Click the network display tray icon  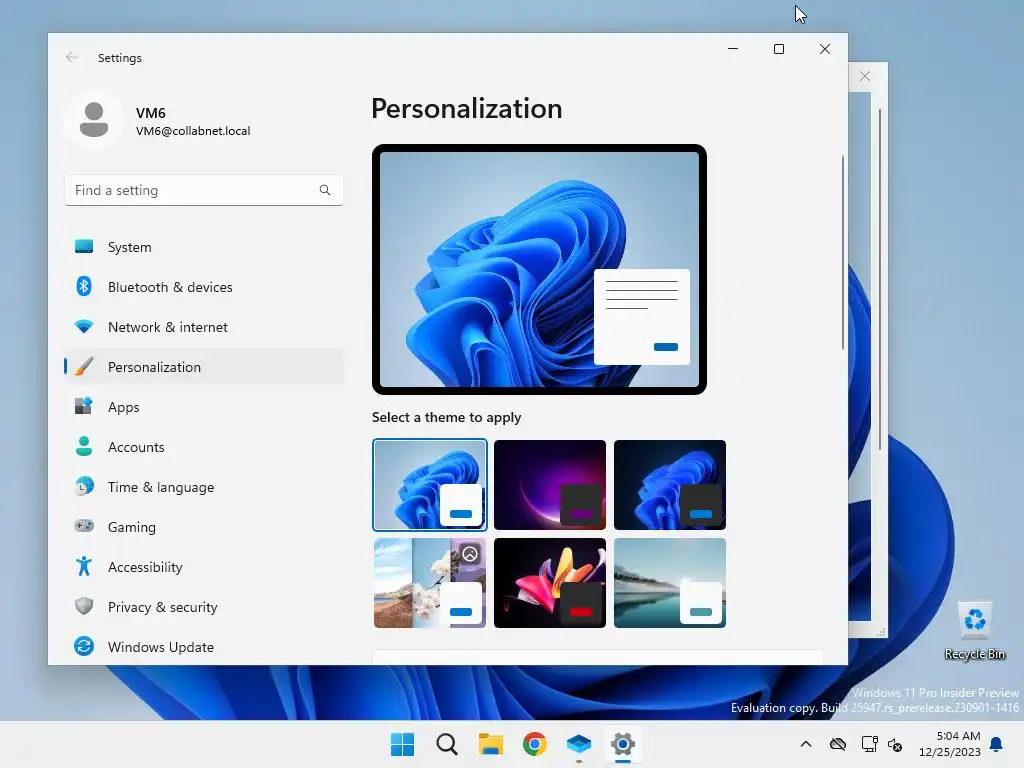[x=869, y=744]
